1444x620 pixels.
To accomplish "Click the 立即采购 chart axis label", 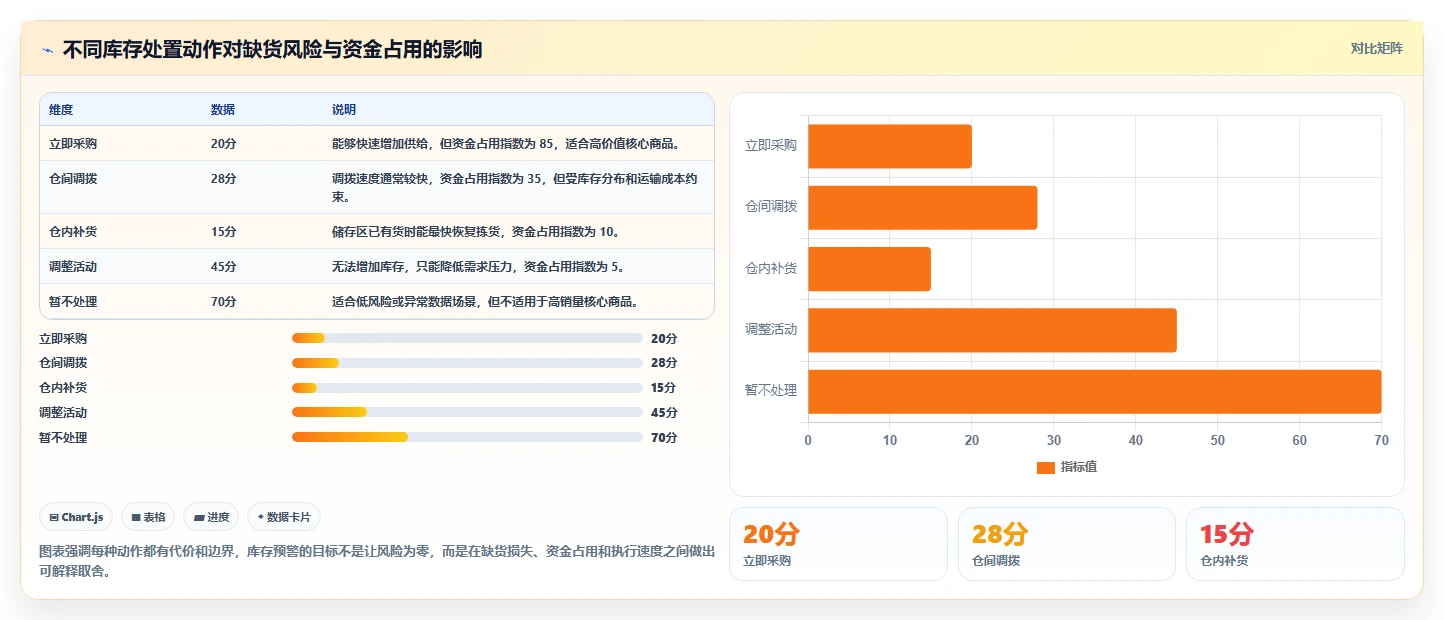I will point(771,146).
